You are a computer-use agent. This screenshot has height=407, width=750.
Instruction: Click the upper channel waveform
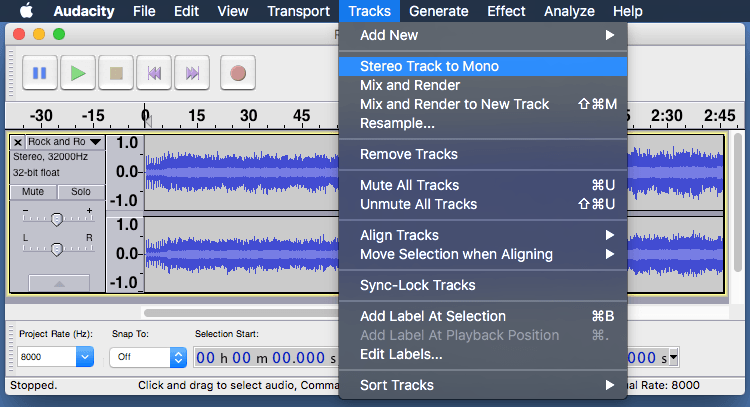pyautogui.click(x=242, y=172)
